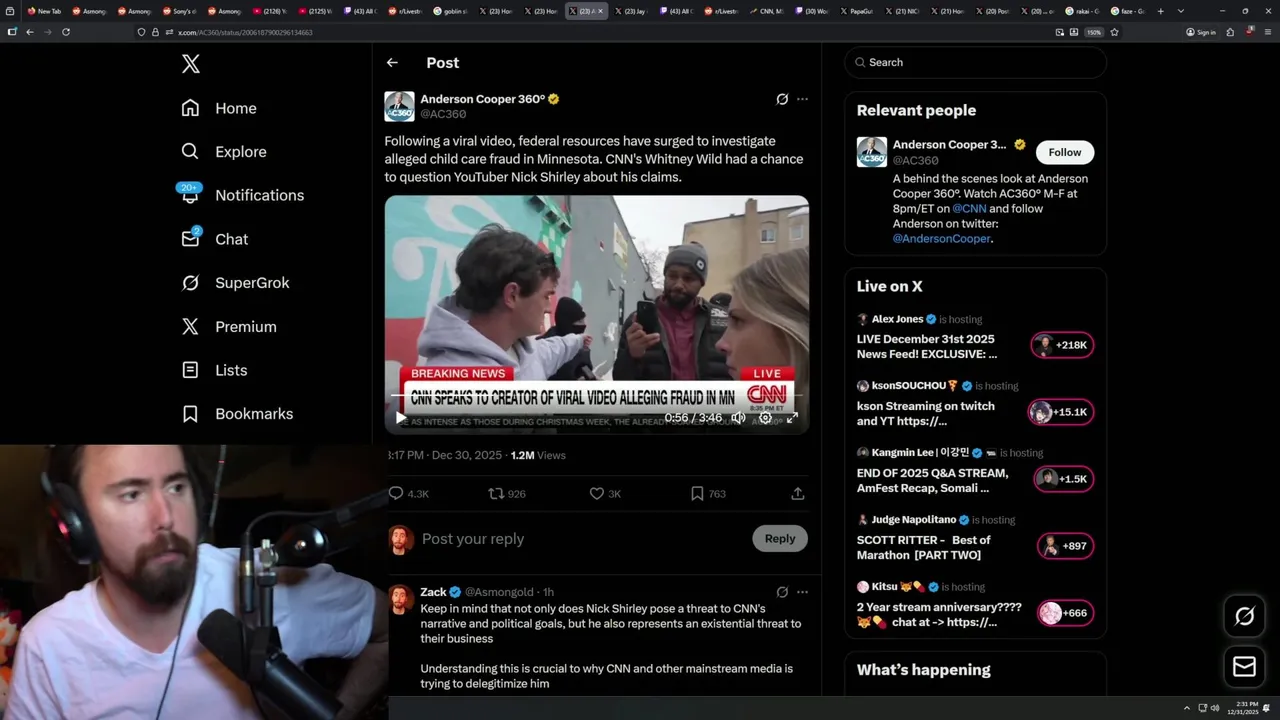Bookmark page with star icon in toolbar

point(1114,32)
